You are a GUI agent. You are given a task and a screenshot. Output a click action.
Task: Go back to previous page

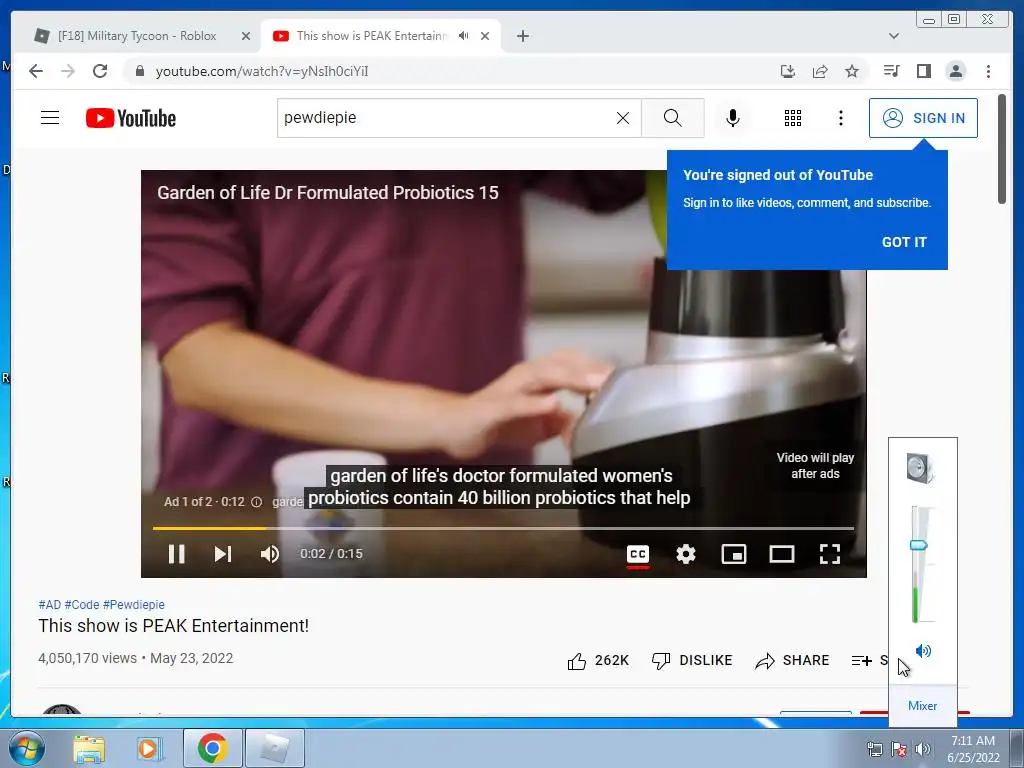point(36,71)
